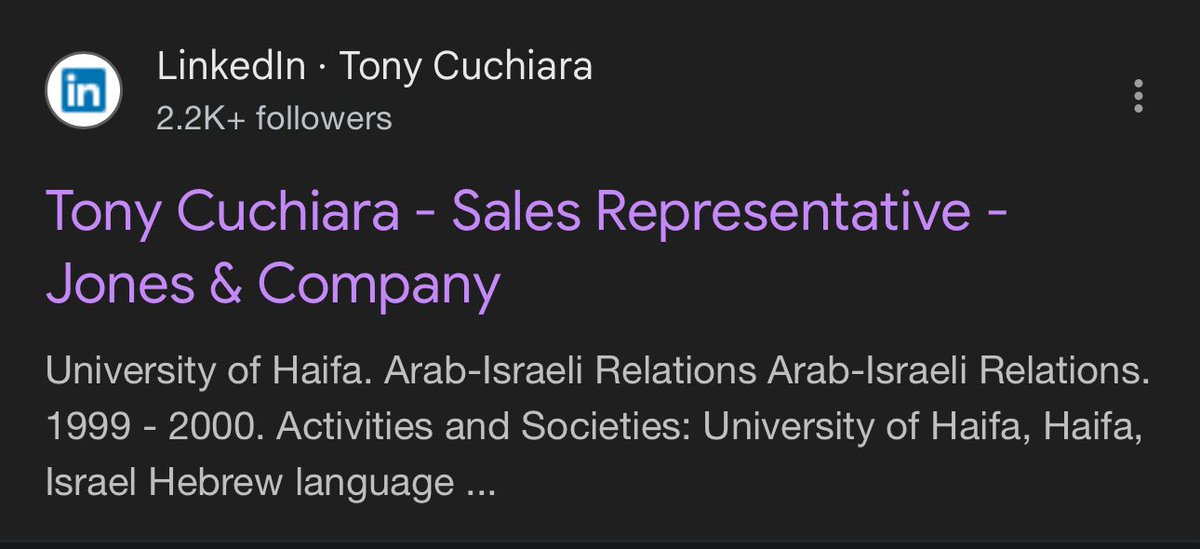Open the three-dot more options menu
Image resolution: width=1200 pixels, height=549 pixels.
click(1137, 95)
